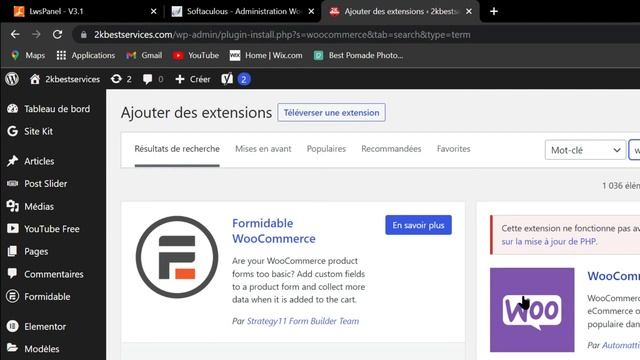The image size is (640, 360).
Task: Open the comments bubble in admin bar
Action: point(153,79)
